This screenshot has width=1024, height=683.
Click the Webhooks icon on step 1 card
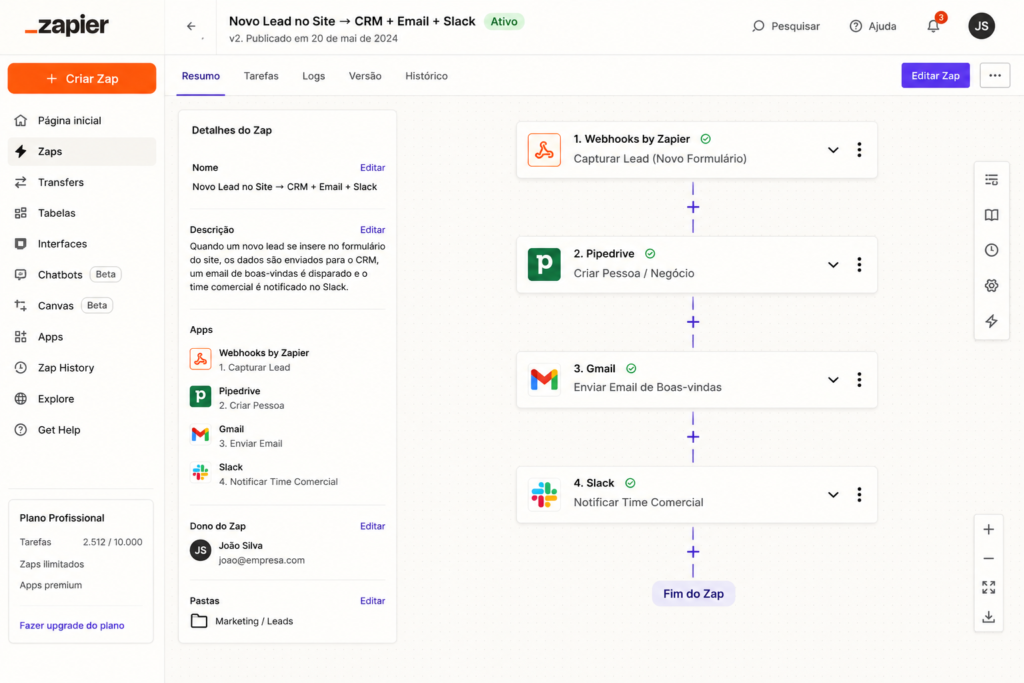(544, 150)
